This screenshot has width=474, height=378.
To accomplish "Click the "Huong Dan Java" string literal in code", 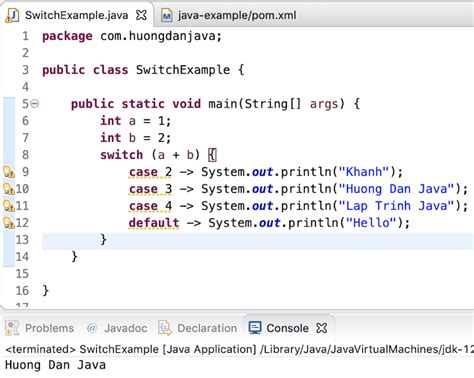I will pos(396,189).
